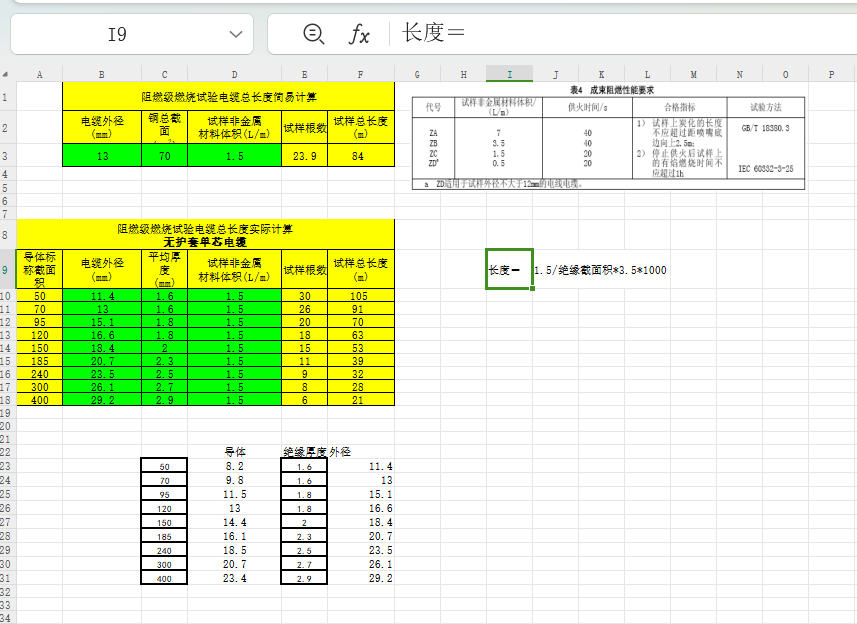Select row 18 header

(7, 399)
